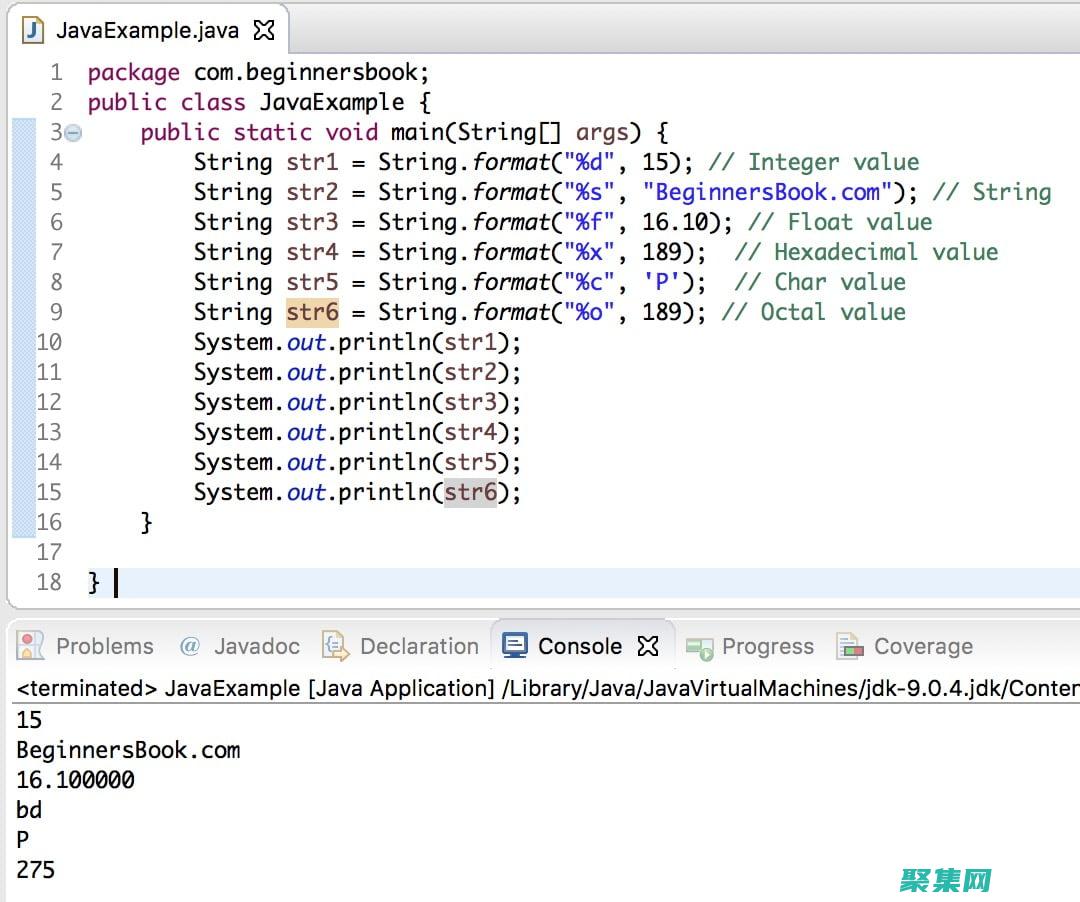This screenshot has width=1080, height=902.
Task: Place cursor after closing brace on line 18
Action: coord(108,582)
